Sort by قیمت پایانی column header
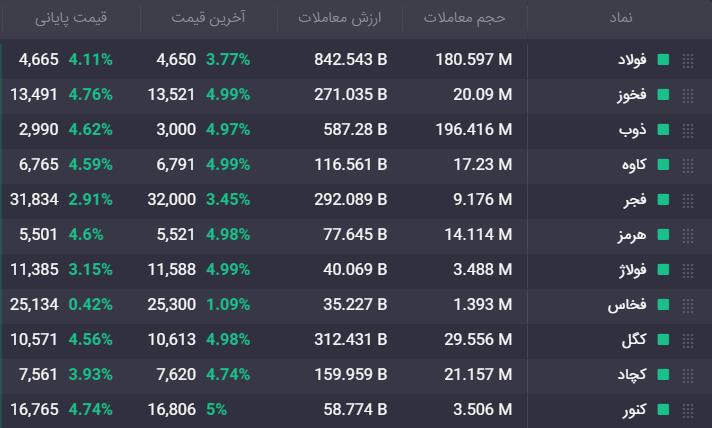The height and width of the screenshot is (428, 712). [x=71, y=18]
